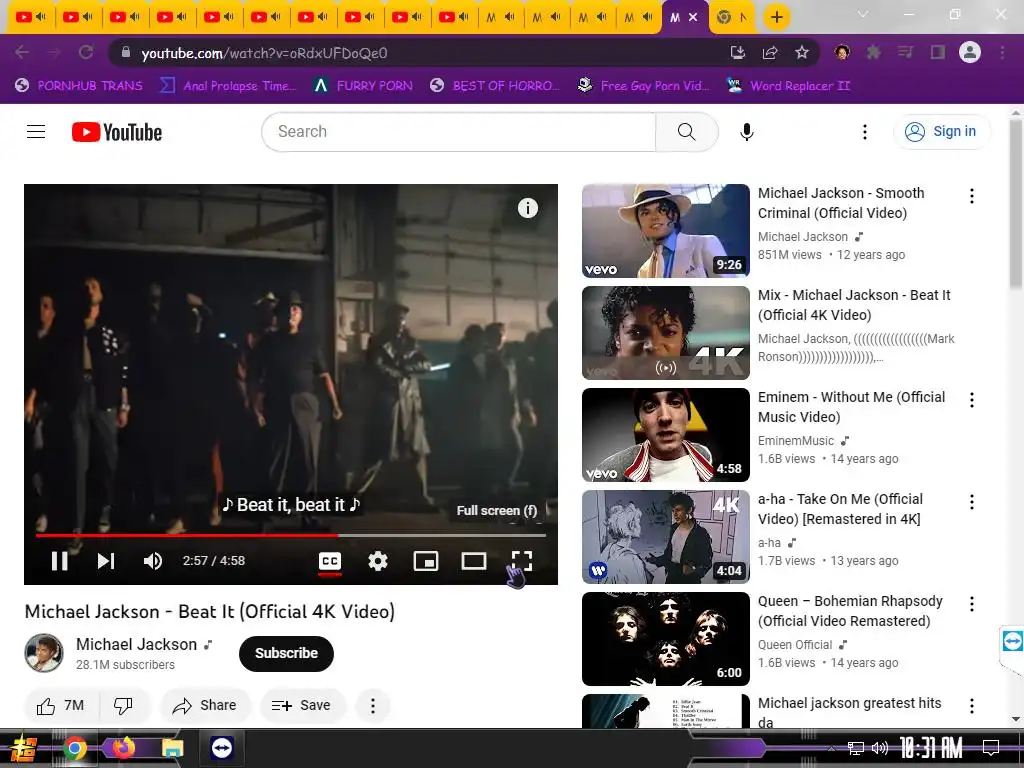This screenshot has width=1024, height=768.
Task: Share the Beat It video
Action: click(x=204, y=705)
